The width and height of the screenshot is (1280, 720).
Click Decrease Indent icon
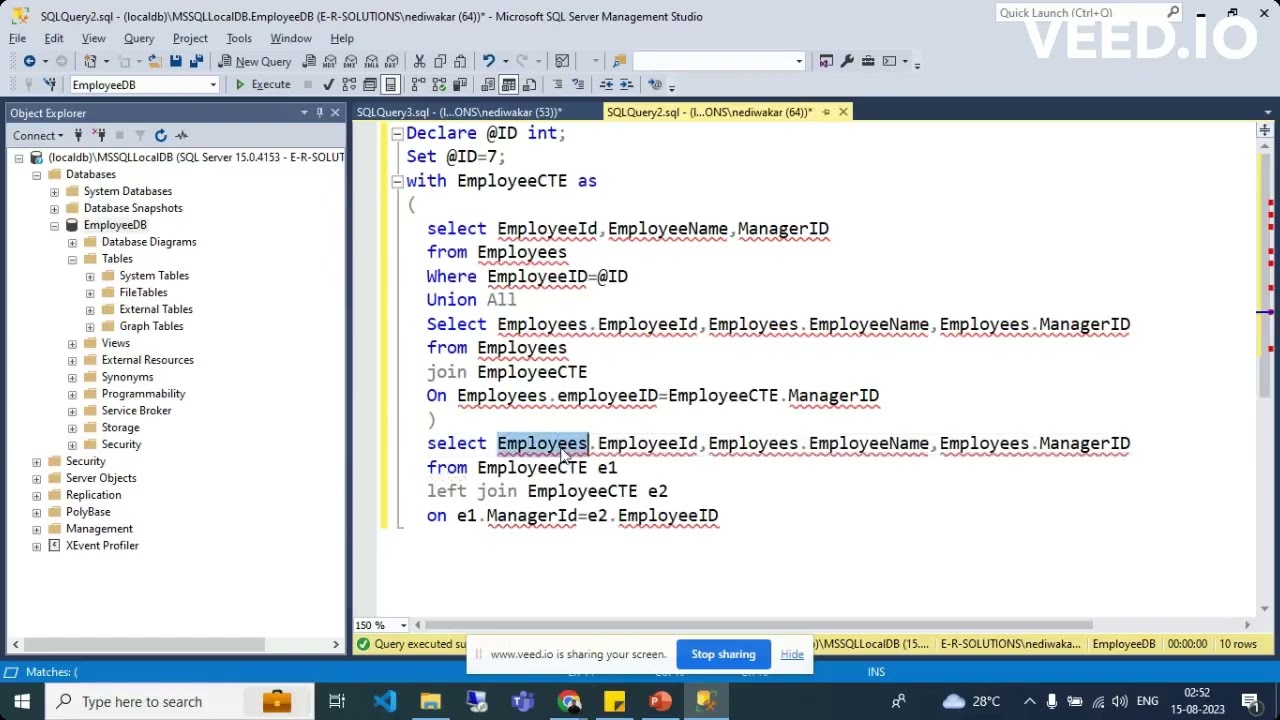click(607, 85)
